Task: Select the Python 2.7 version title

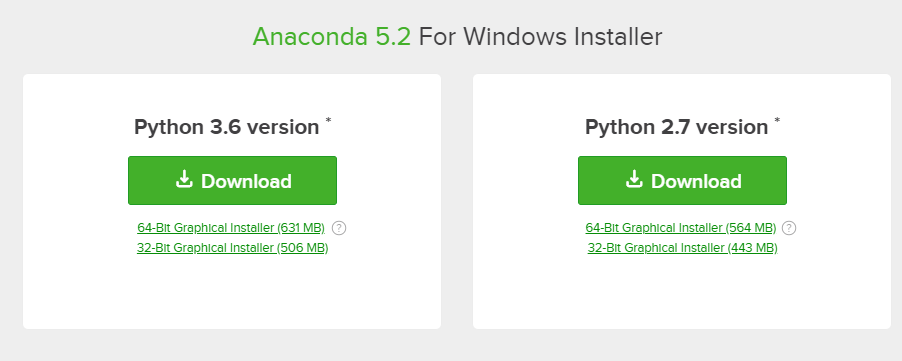Action: tap(676, 127)
